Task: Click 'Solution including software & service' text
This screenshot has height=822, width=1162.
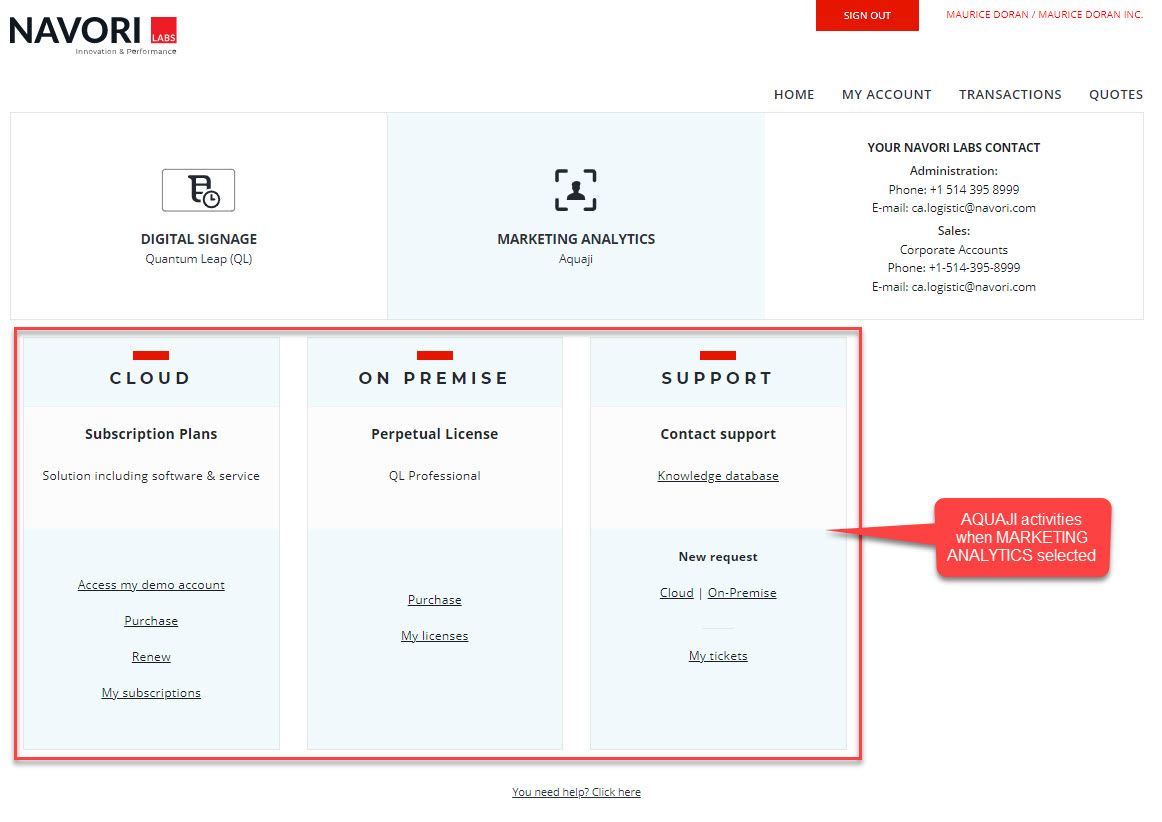Action: (x=151, y=476)
